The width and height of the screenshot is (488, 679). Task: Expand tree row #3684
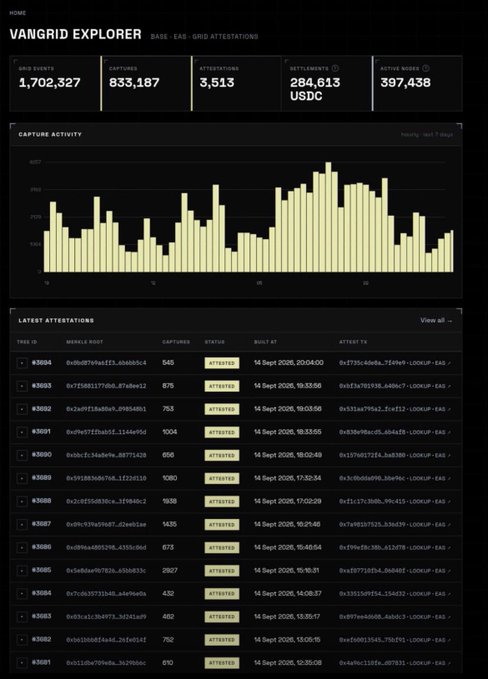[22, 594]
